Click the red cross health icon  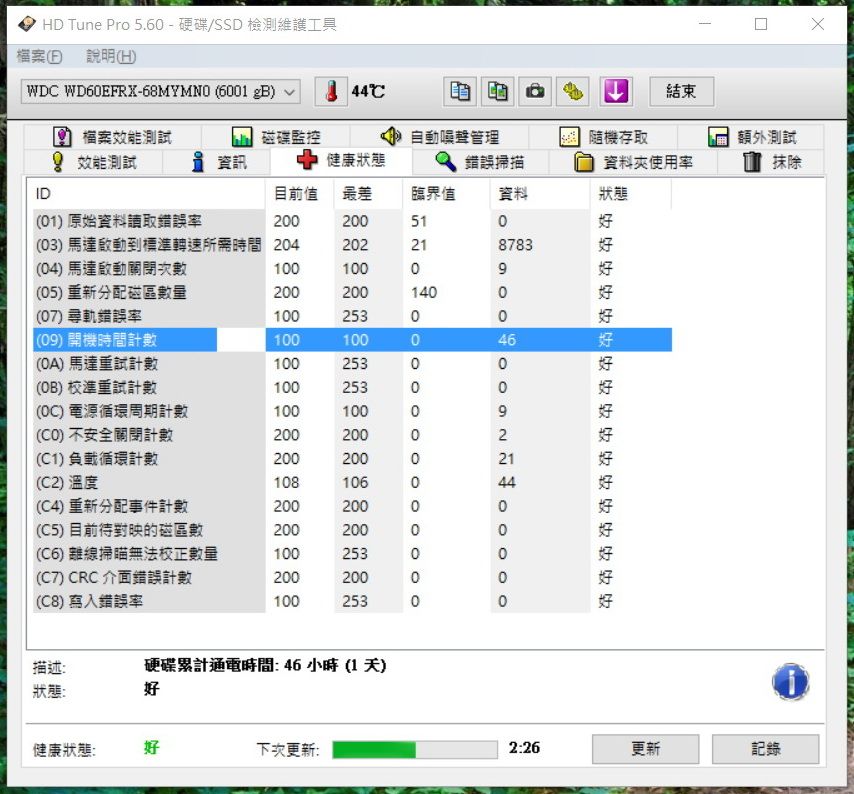point(307,160)
